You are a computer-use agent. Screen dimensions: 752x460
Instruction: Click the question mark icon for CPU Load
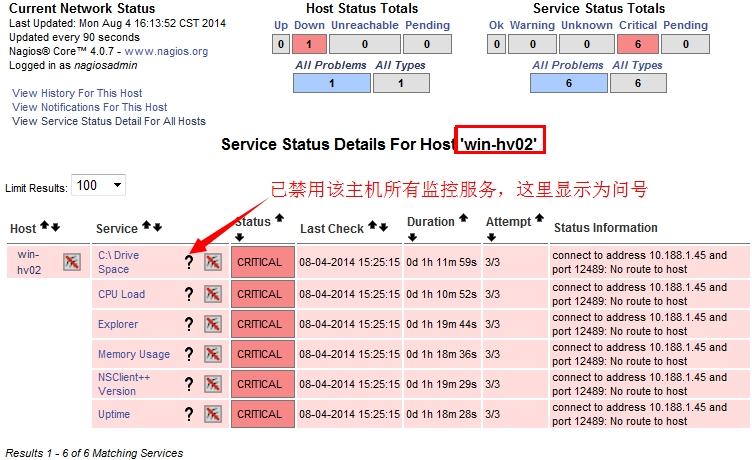189,294
